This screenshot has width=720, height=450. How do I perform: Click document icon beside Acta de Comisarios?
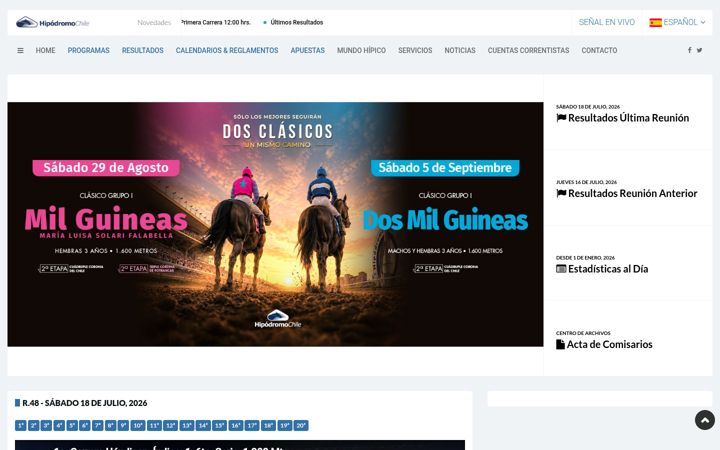(560, 344)
